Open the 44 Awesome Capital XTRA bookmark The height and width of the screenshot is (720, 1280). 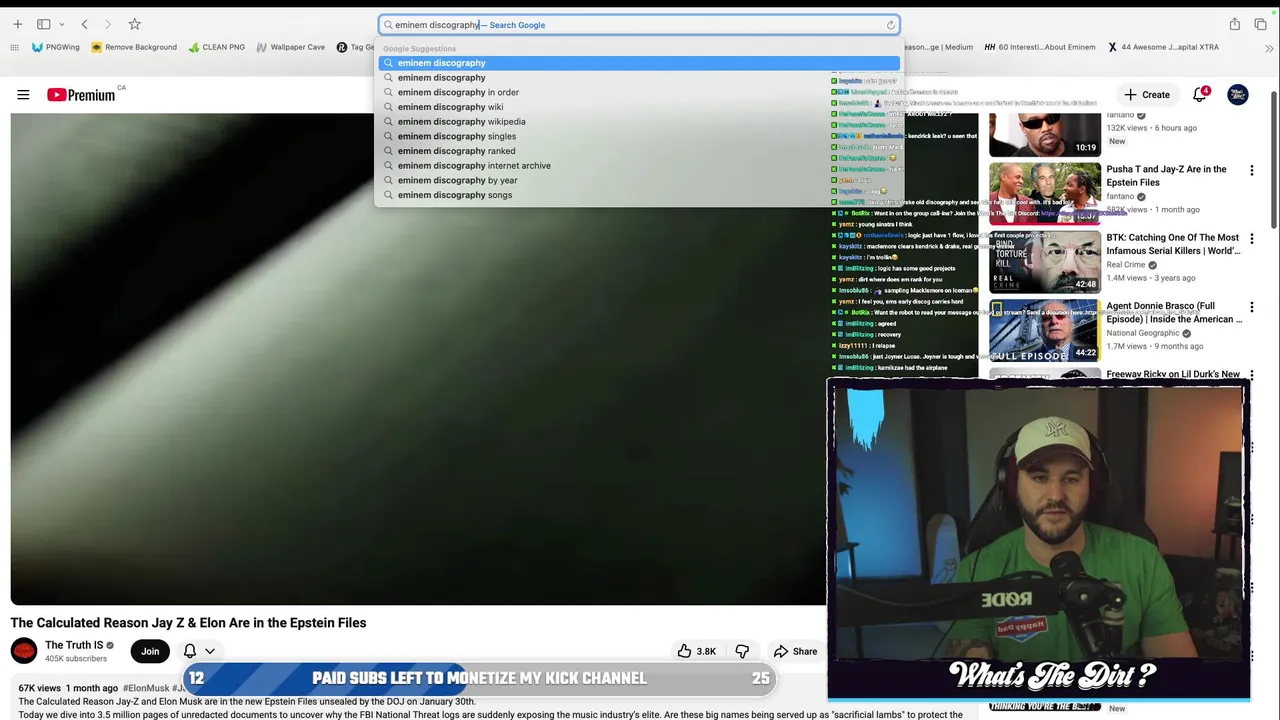coord(1163,47)
